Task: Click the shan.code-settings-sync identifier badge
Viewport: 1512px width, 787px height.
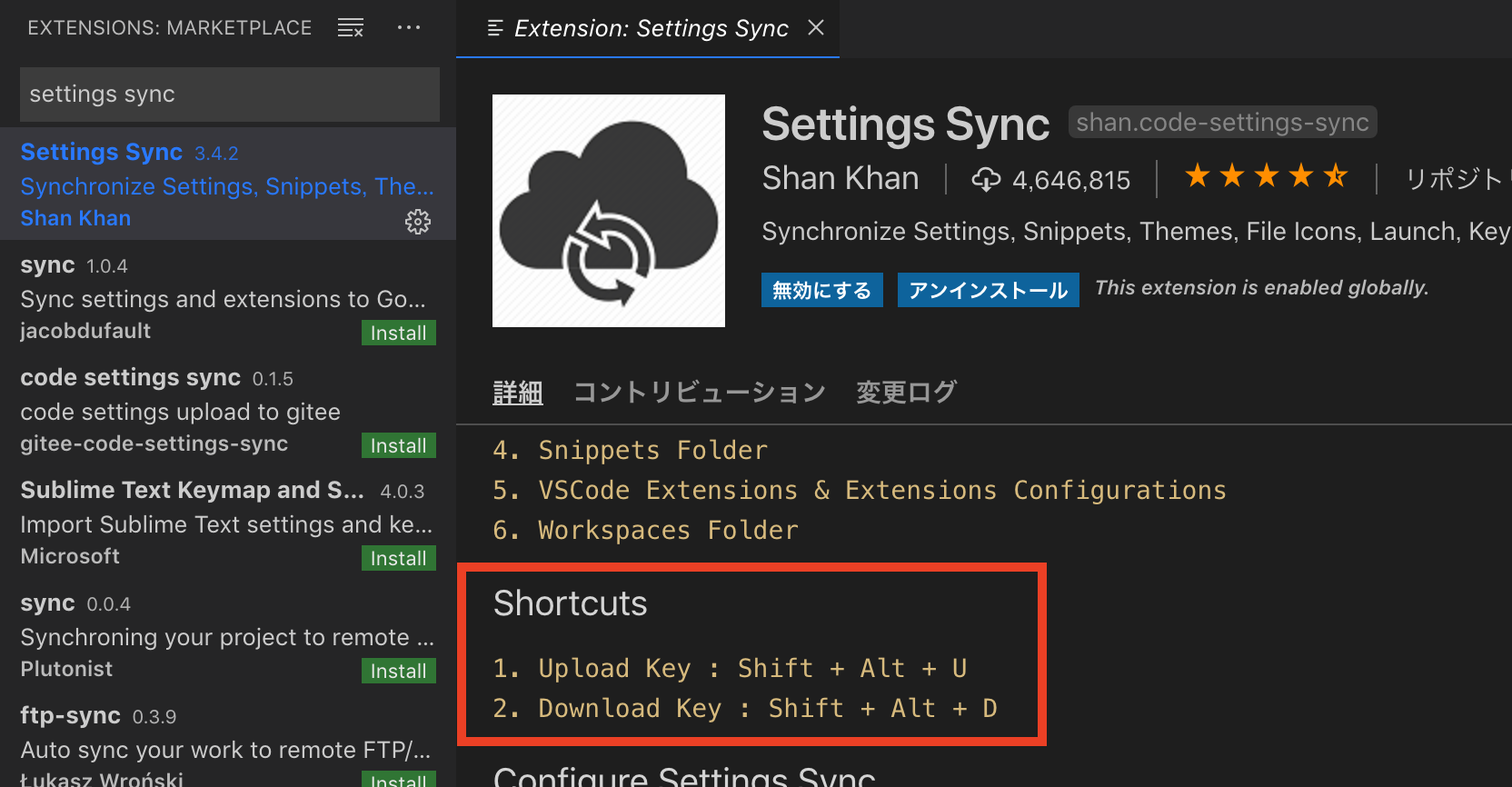Action: (x=1223, y=122)
